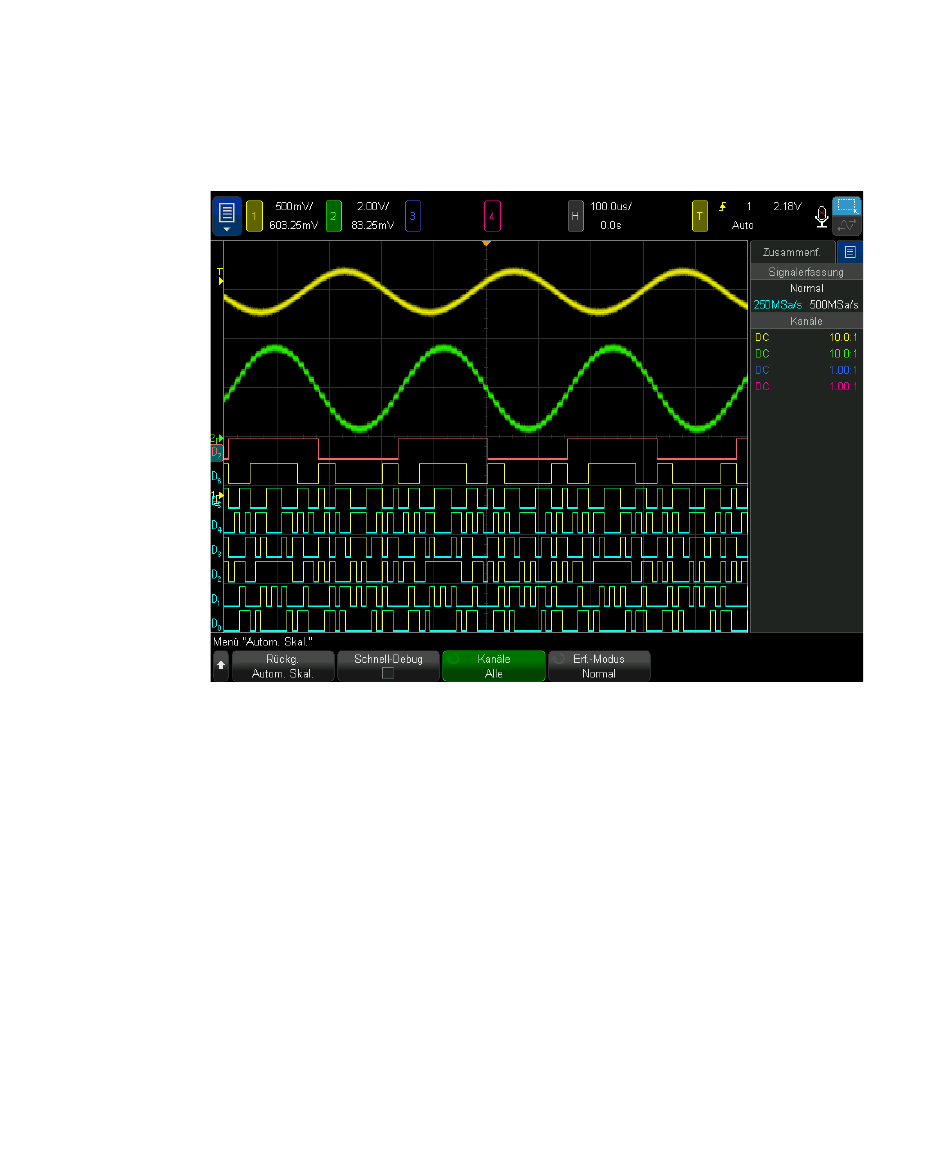Screen dimensions: 950x1165
Task: Open the main menu icon at top left
Action: tap(226, 211)
